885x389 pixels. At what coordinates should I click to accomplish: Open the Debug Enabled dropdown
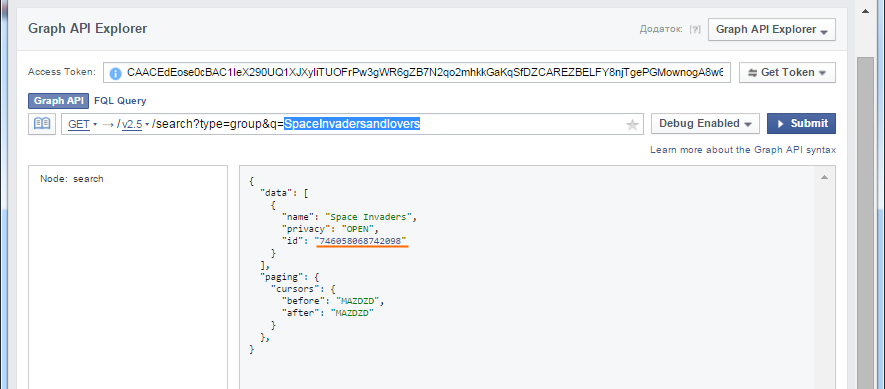click(705, 124)
